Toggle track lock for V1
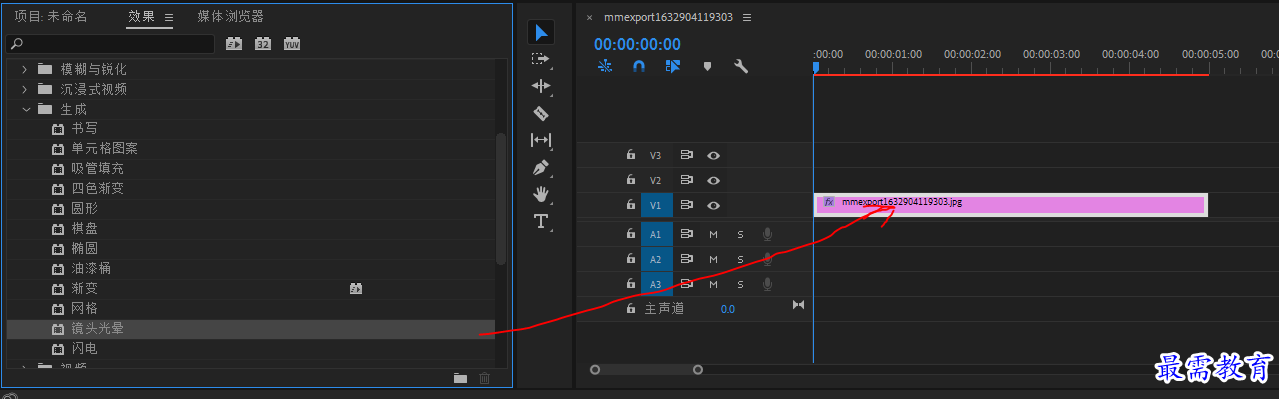The height and width of the screenshot is (399, 1279). point(631,205)
